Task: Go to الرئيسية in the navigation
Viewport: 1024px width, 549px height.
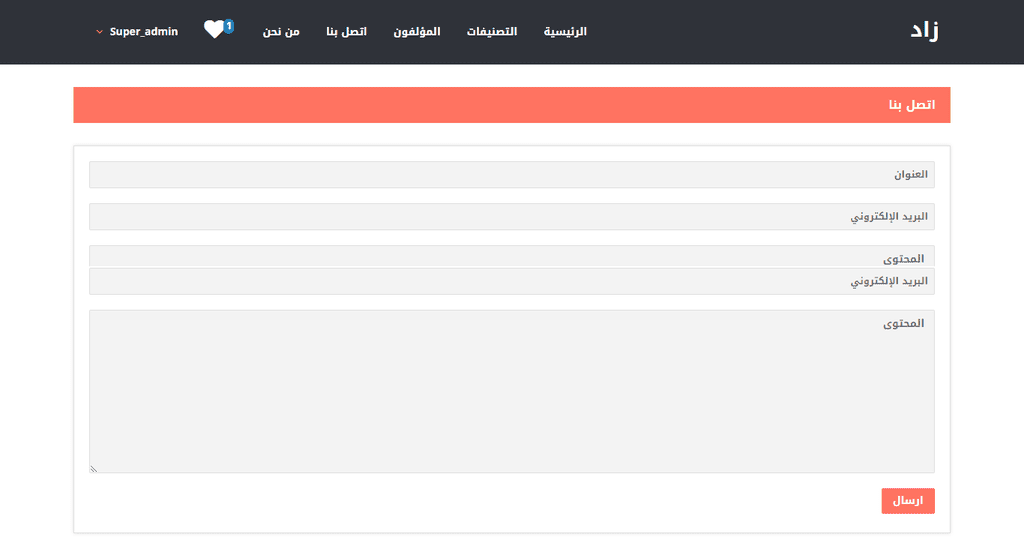Action: 565,31
